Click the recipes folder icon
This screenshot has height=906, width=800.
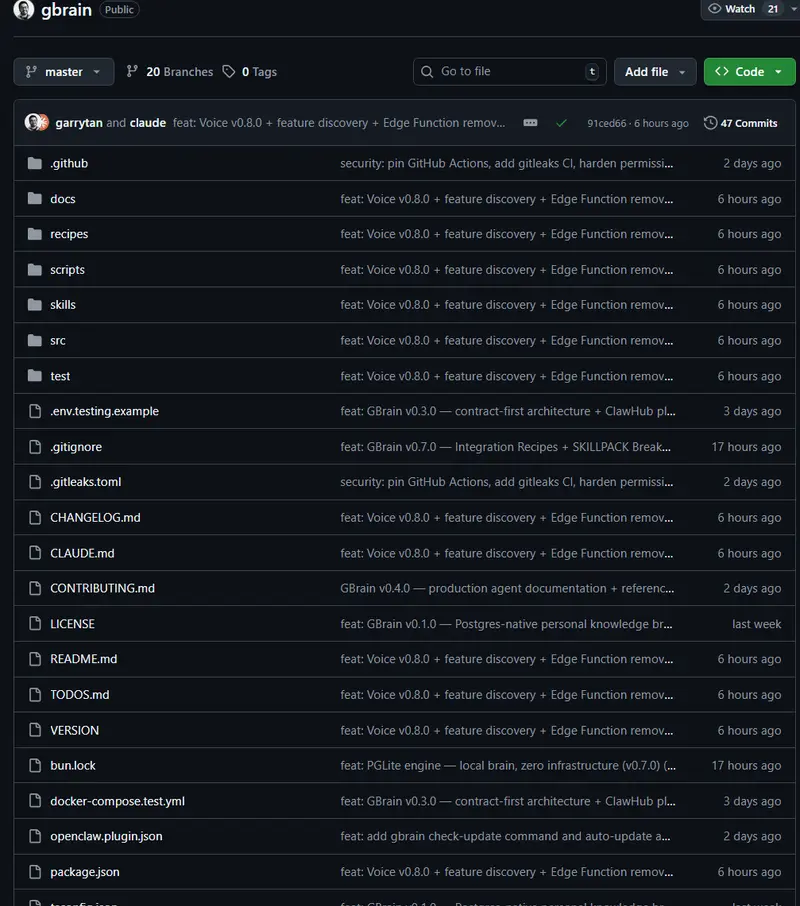[35, 234]
